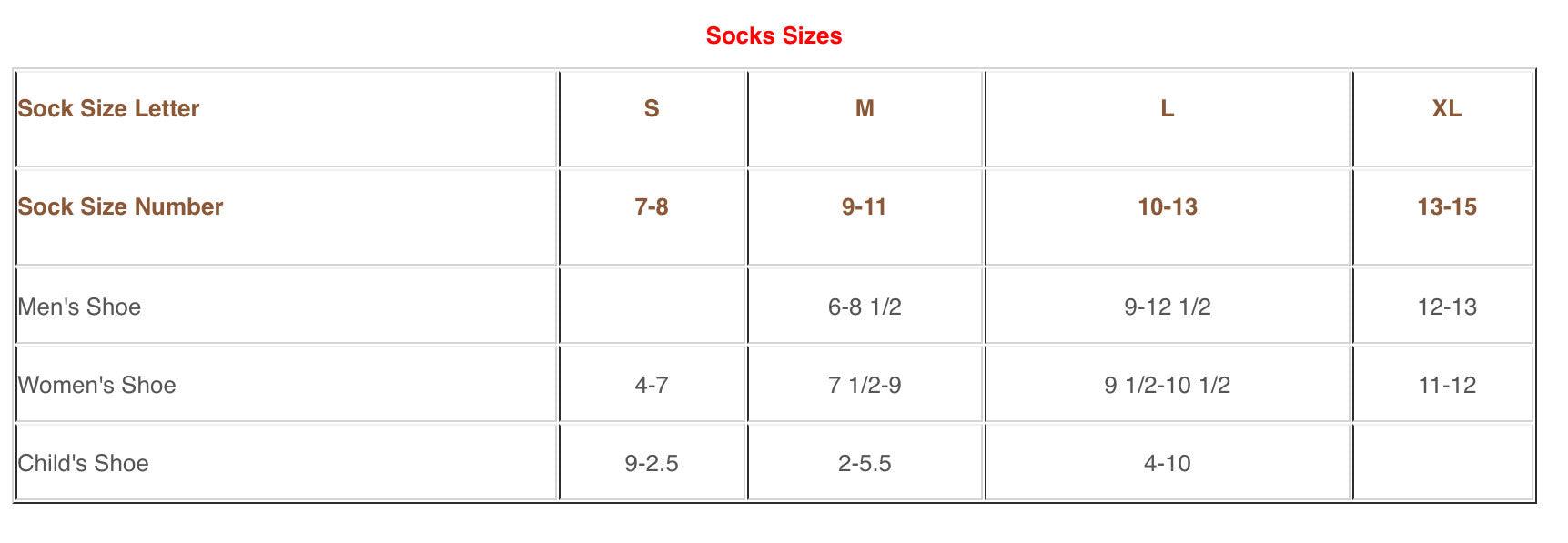Image resolution: width=1568 pixels, height=543 pixels.
Task: Click women's shoe size 9 1/2-10 1/2
Action: pyautogui.click(x=1168, y=386)
